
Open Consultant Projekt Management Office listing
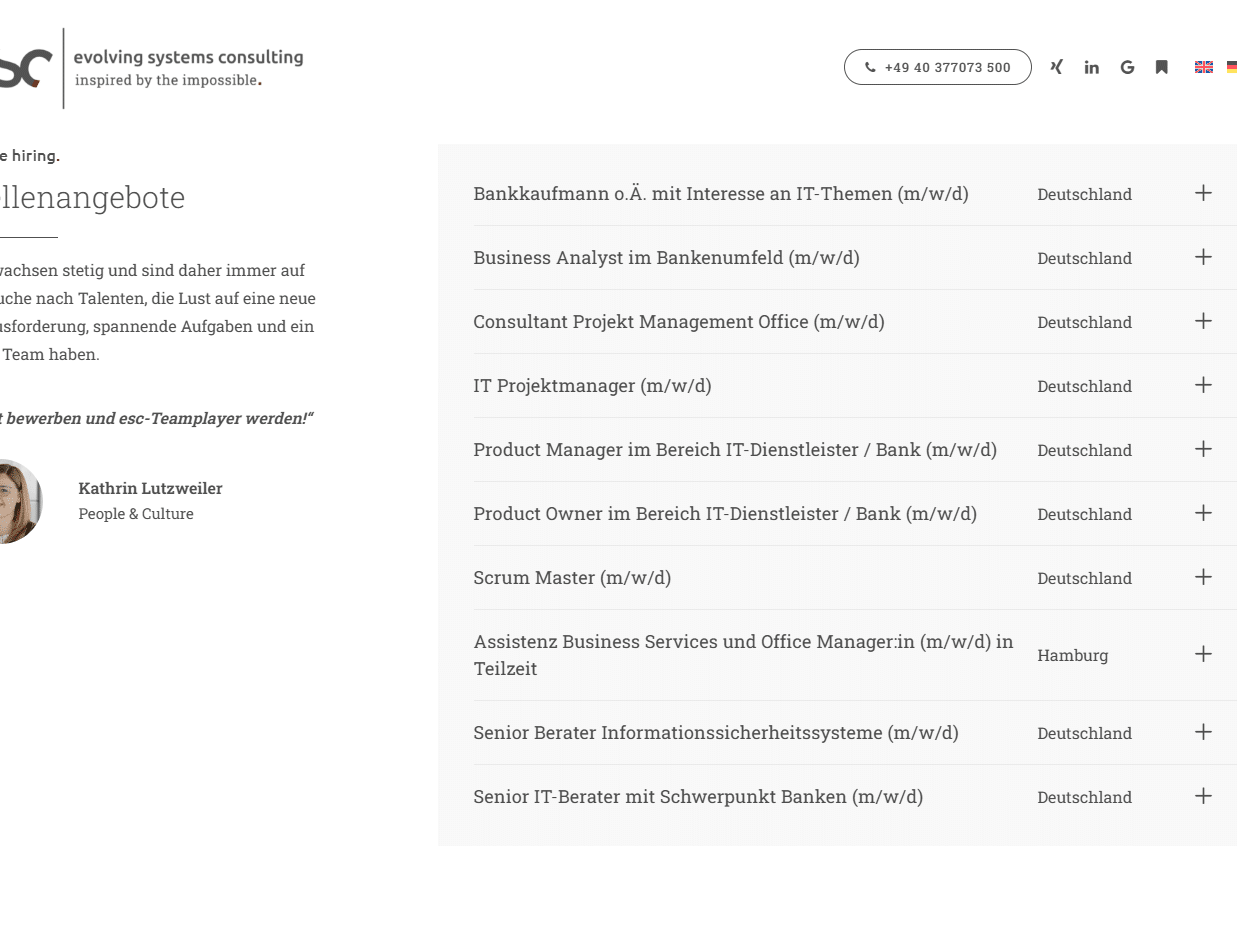click(678, 322)
